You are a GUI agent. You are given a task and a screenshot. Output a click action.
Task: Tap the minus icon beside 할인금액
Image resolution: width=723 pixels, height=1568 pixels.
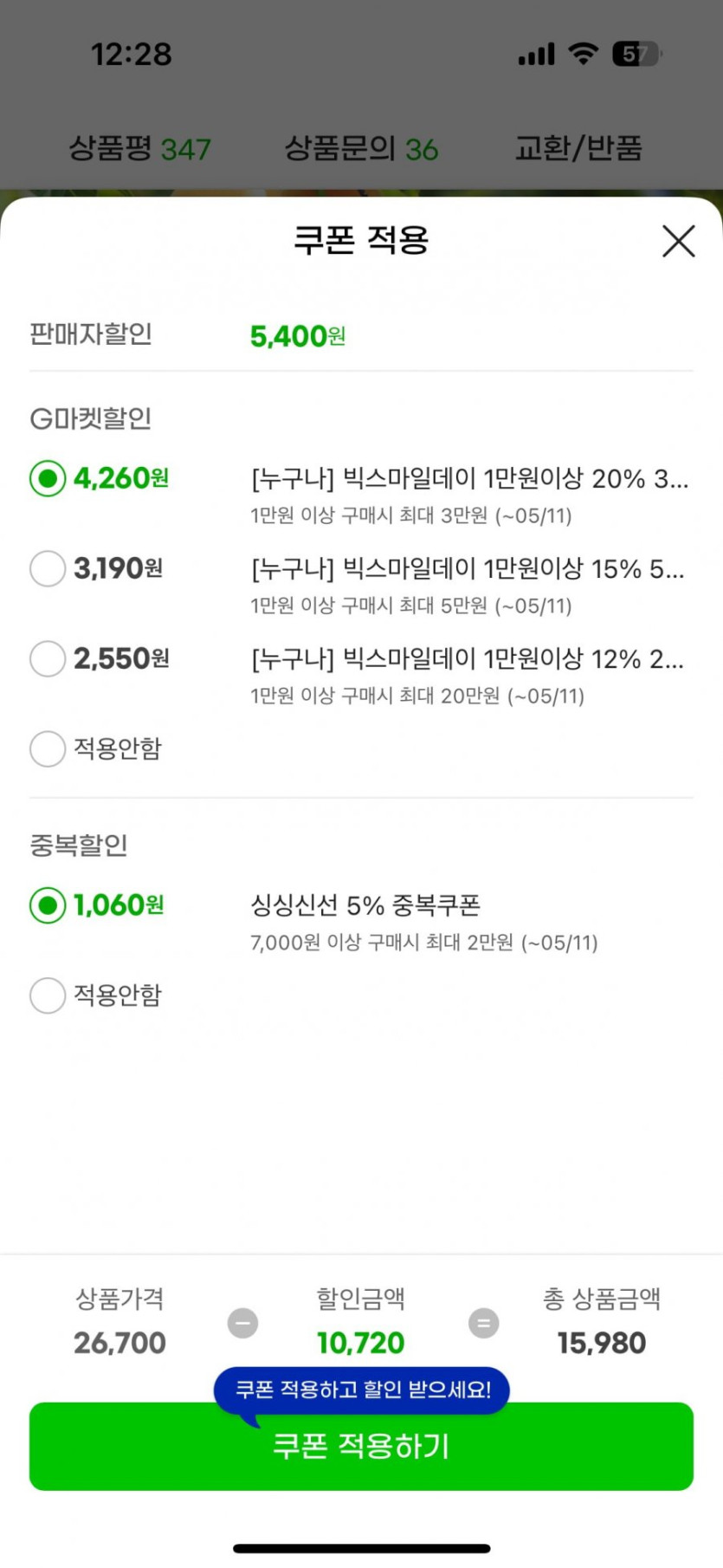[242, 1323]
